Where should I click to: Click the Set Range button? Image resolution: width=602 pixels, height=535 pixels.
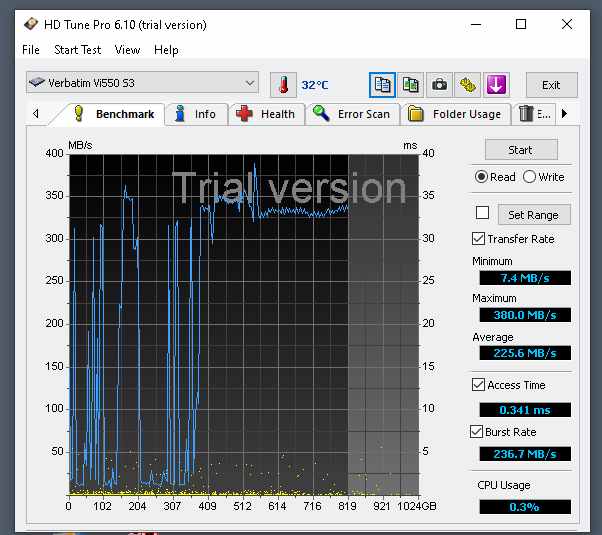533,215
